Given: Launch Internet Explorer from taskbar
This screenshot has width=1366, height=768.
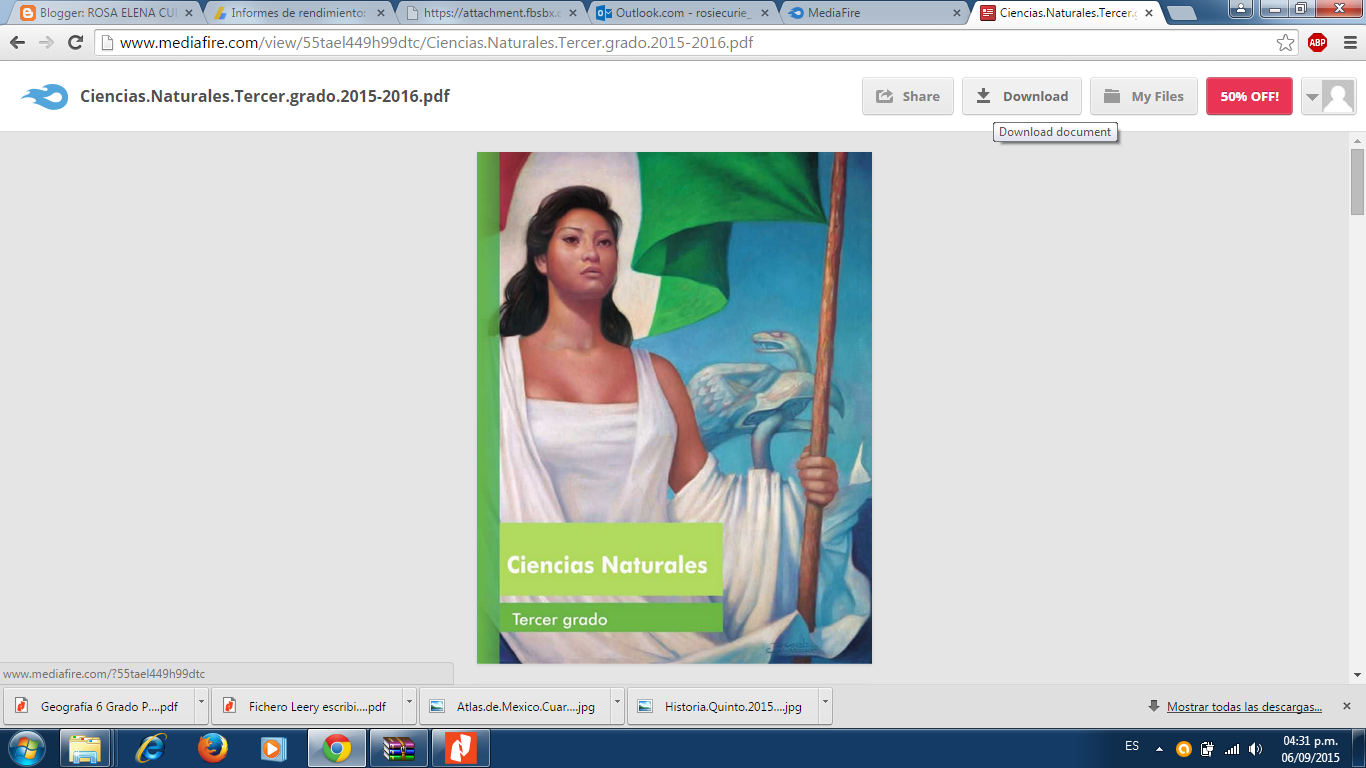Looking at the screenshot, I should click(x=151, y=748).
